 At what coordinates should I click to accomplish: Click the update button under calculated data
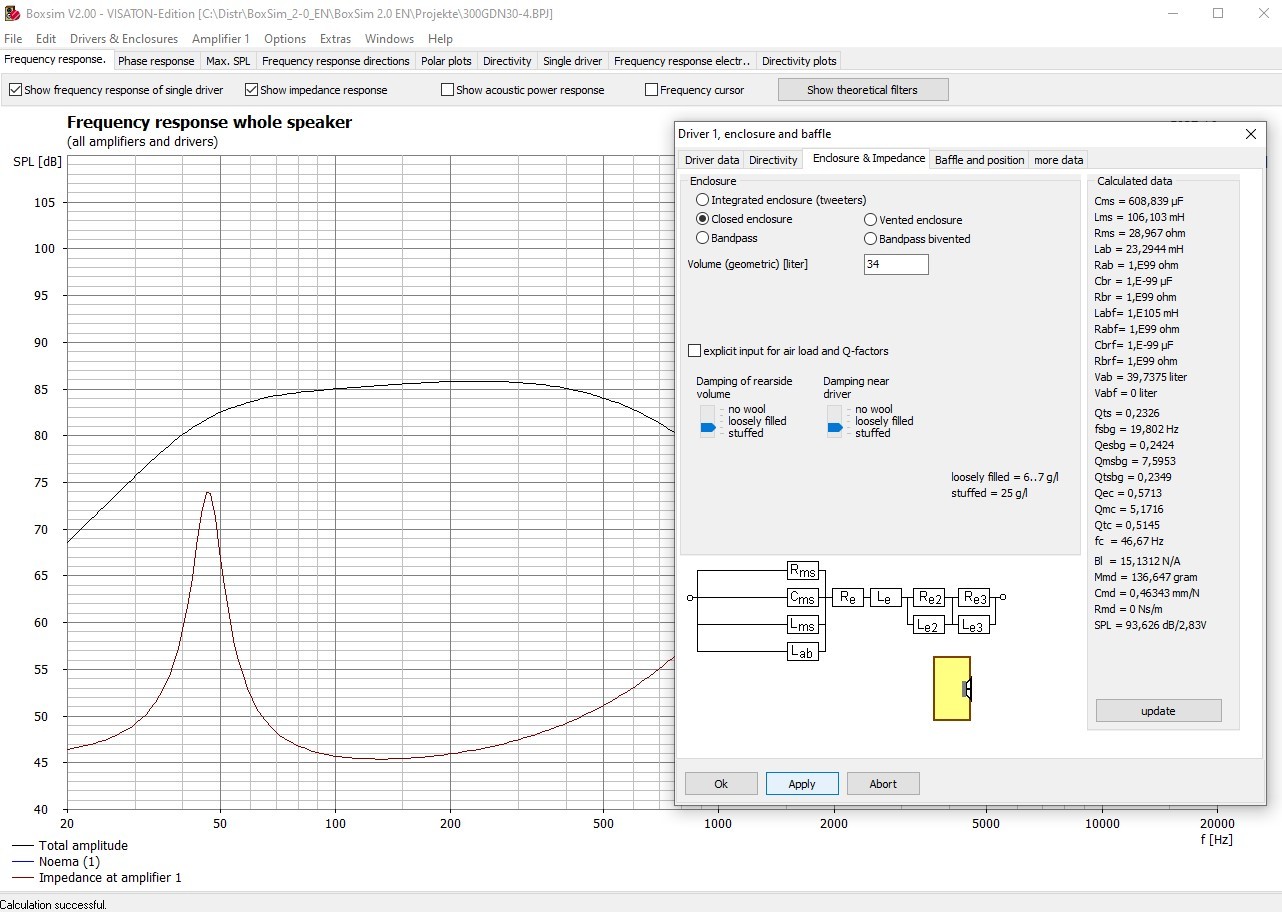(1158, 711)
